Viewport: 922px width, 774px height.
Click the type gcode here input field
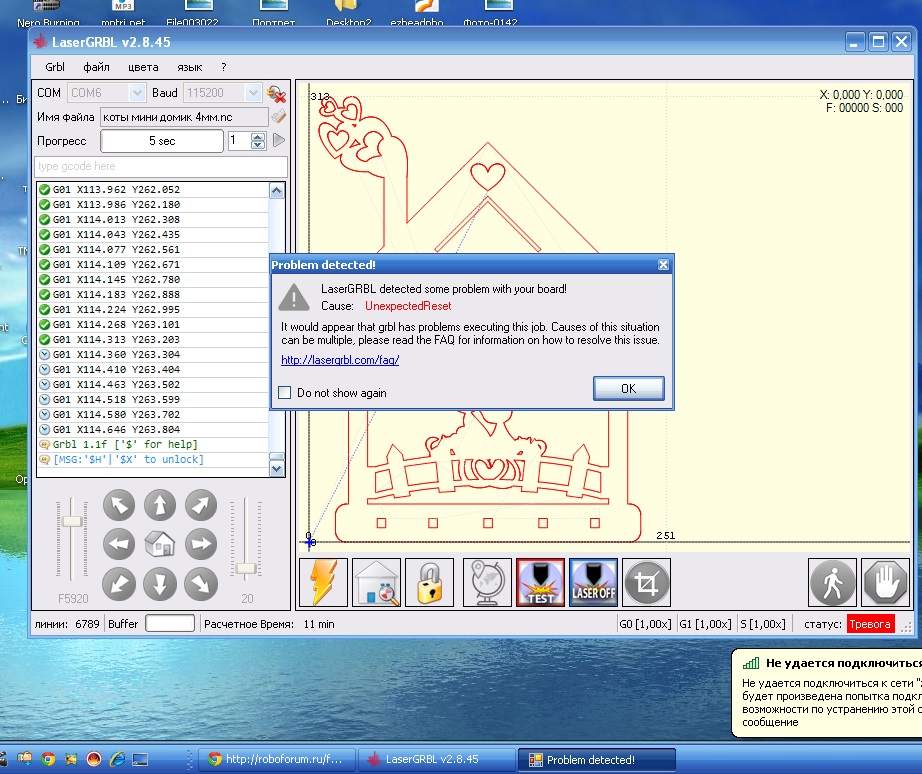pos(161,166)
